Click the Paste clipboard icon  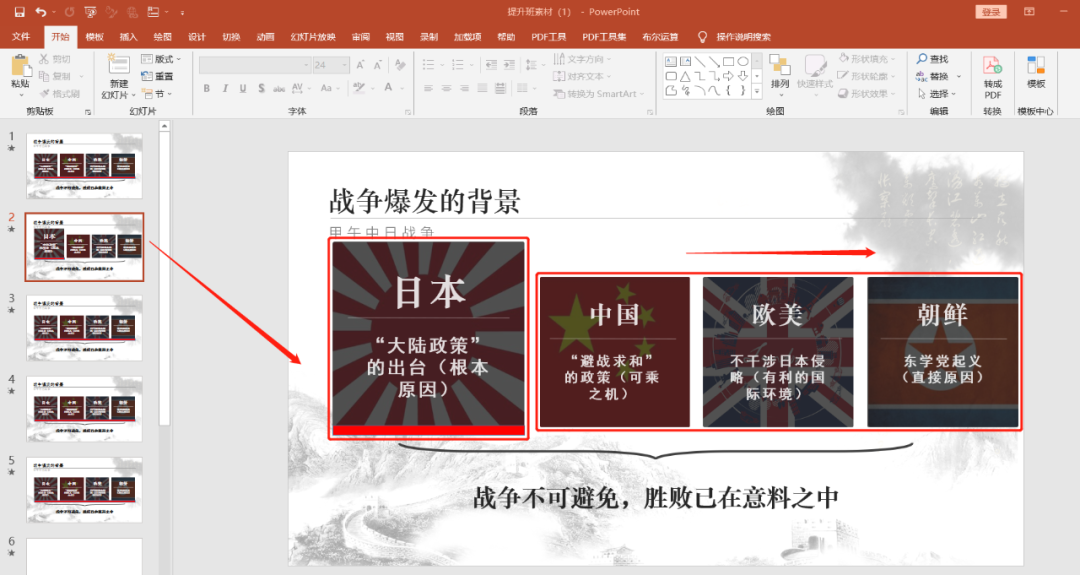click(x=21, y=66)
